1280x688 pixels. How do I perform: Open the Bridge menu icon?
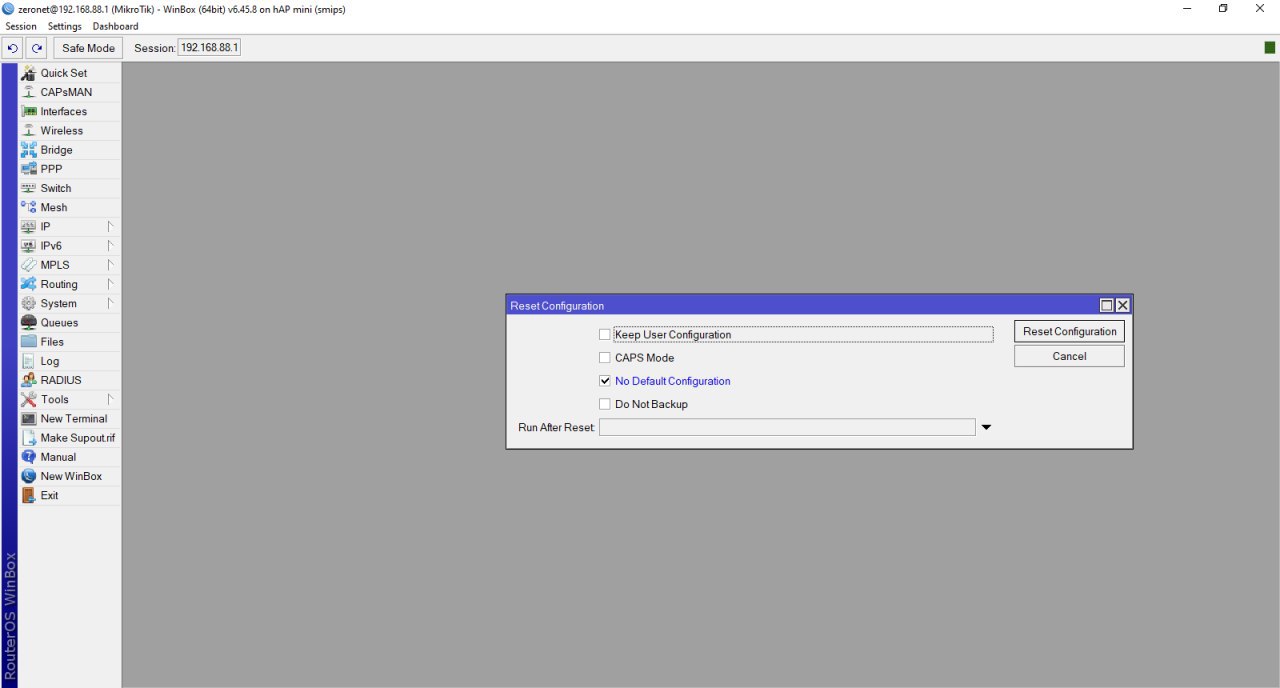pos(29,150)
